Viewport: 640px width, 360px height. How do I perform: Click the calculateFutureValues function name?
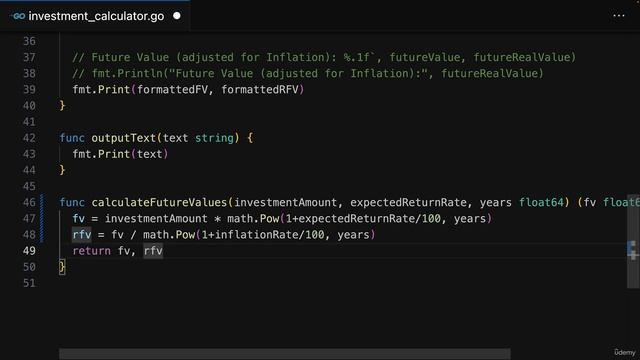click(159, 202)
